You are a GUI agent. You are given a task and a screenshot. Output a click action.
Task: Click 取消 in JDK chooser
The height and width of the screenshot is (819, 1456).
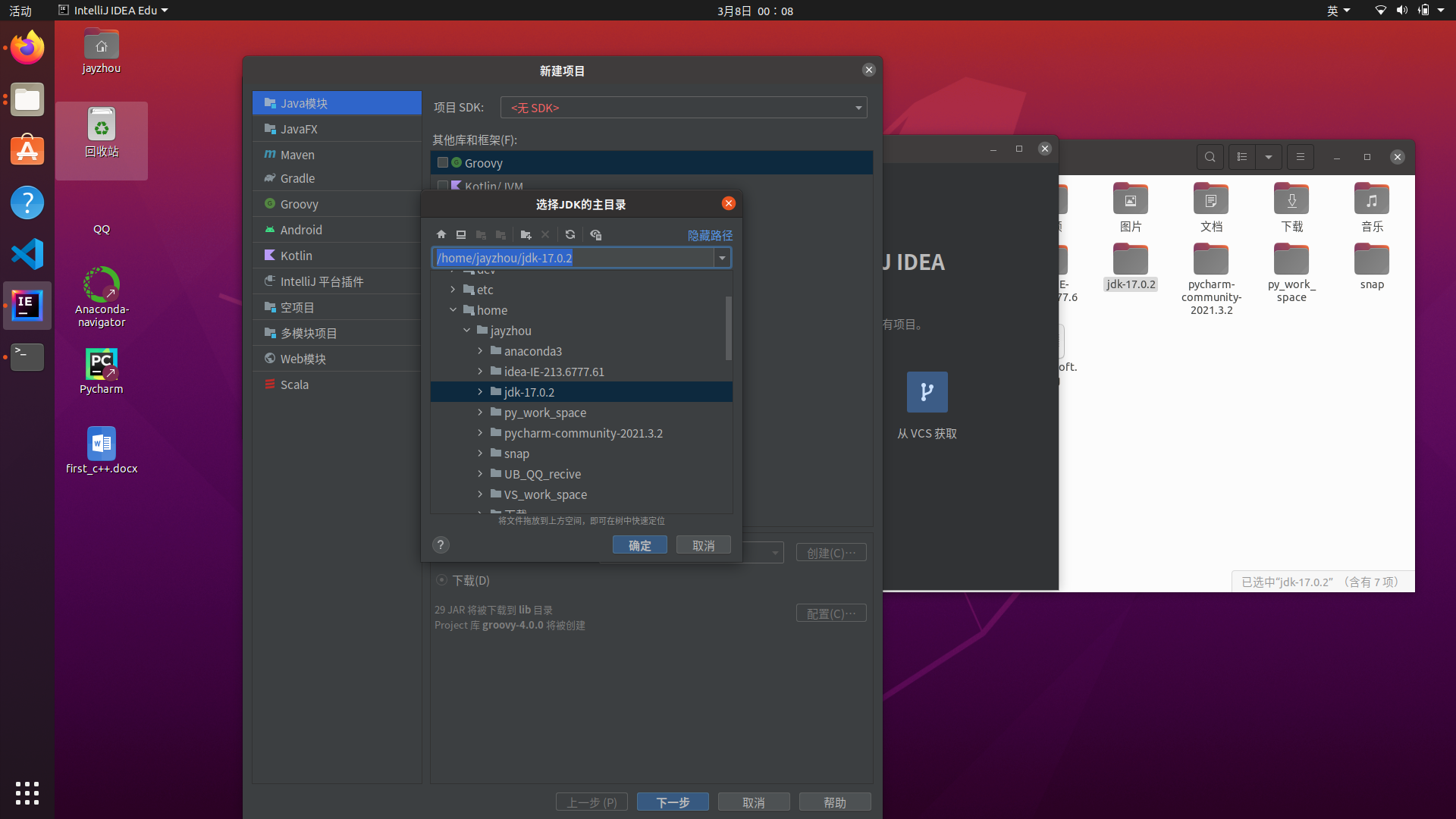coord(703,545)
